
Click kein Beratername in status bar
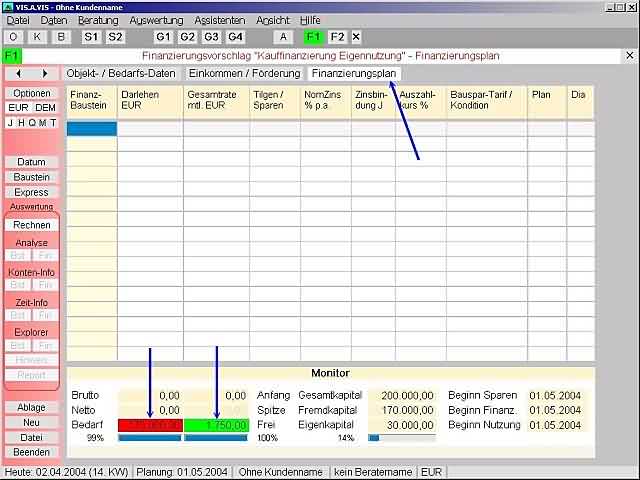click(x=373, y=472)
